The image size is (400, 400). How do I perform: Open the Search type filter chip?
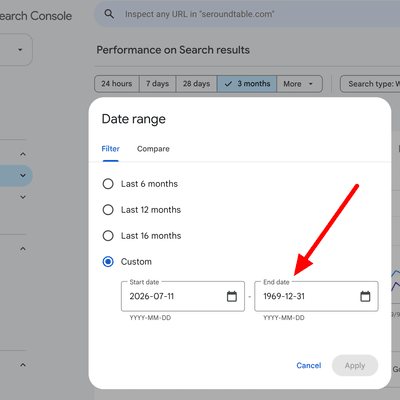pyautogui.click(x=370, y=84)
